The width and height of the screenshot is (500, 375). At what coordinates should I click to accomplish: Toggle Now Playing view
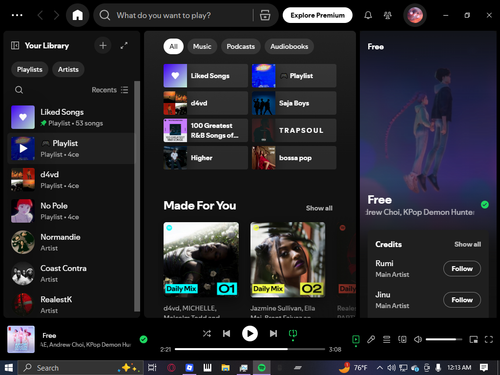(x=356, y=340)
